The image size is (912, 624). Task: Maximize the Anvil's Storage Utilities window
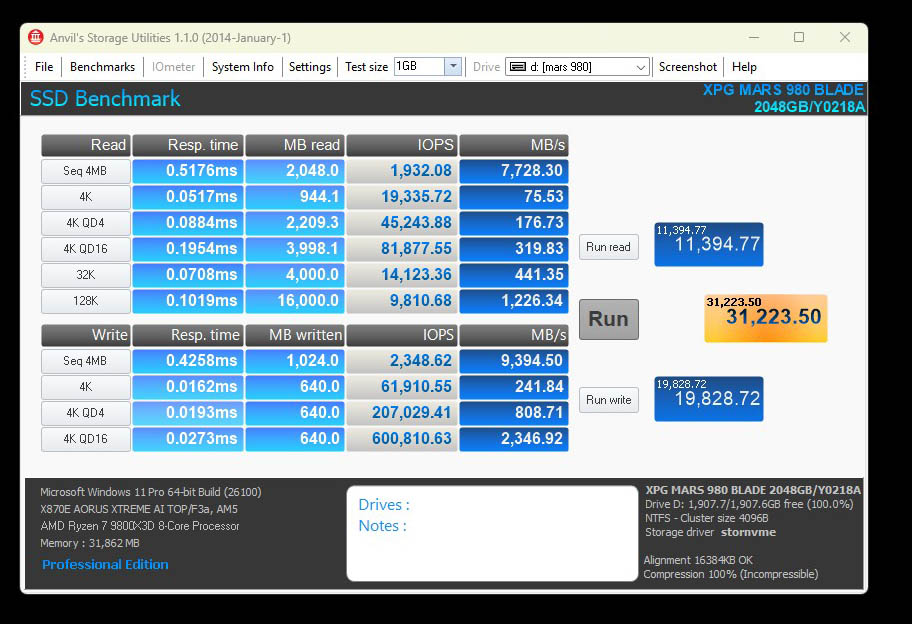799,37
